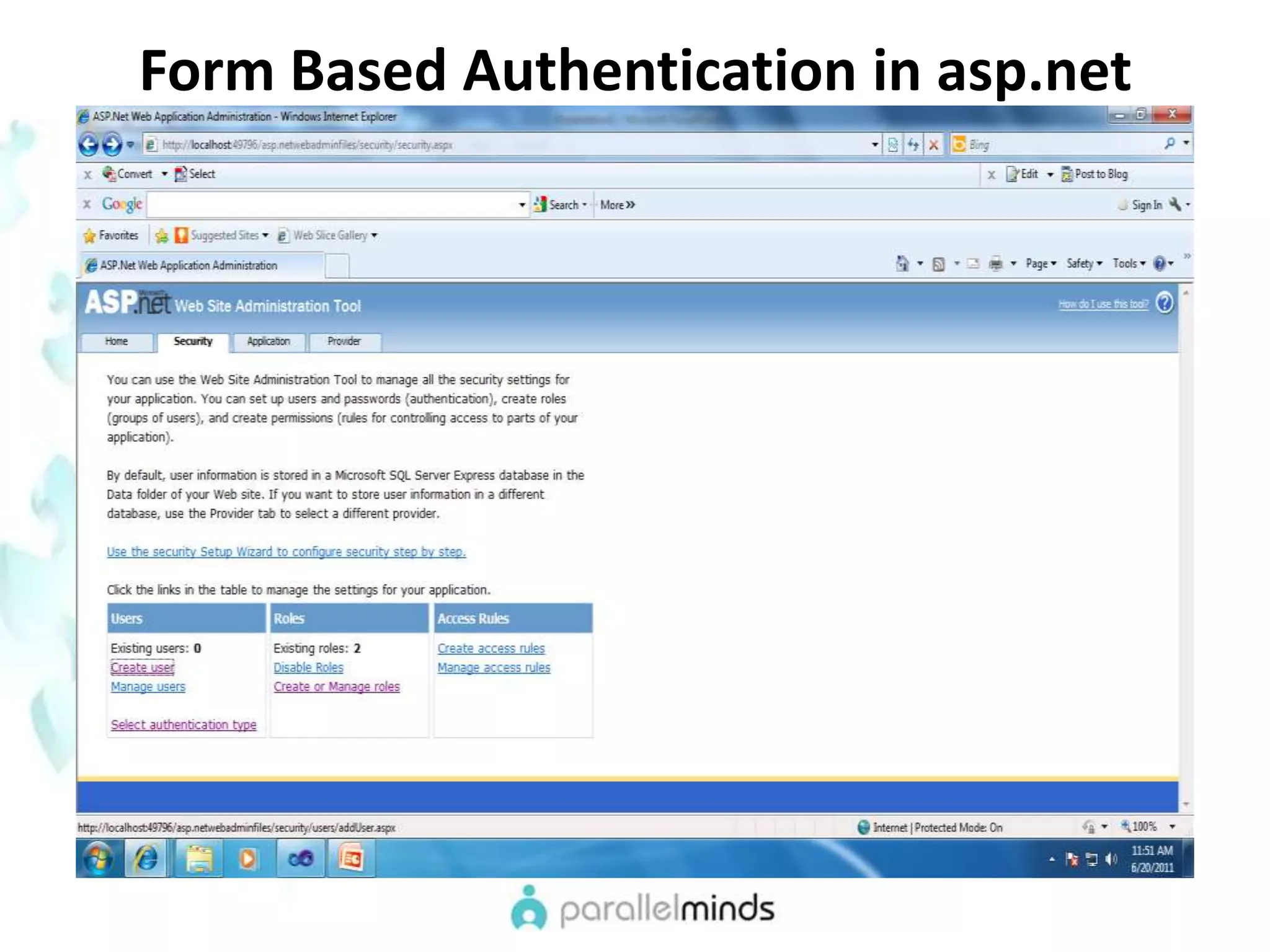Screen dimensions: 1270x952
Task: Expand the Page dropdown menu
Action: [x=1041, y=264]
